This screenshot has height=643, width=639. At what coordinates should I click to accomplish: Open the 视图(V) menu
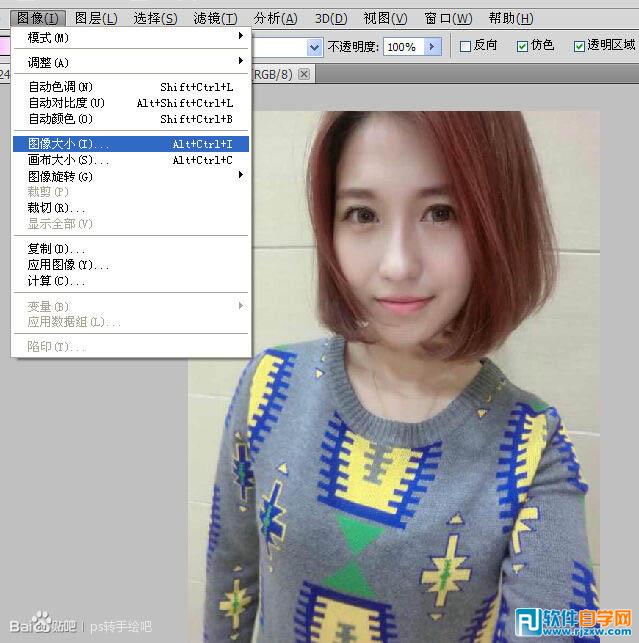(386, 18)
